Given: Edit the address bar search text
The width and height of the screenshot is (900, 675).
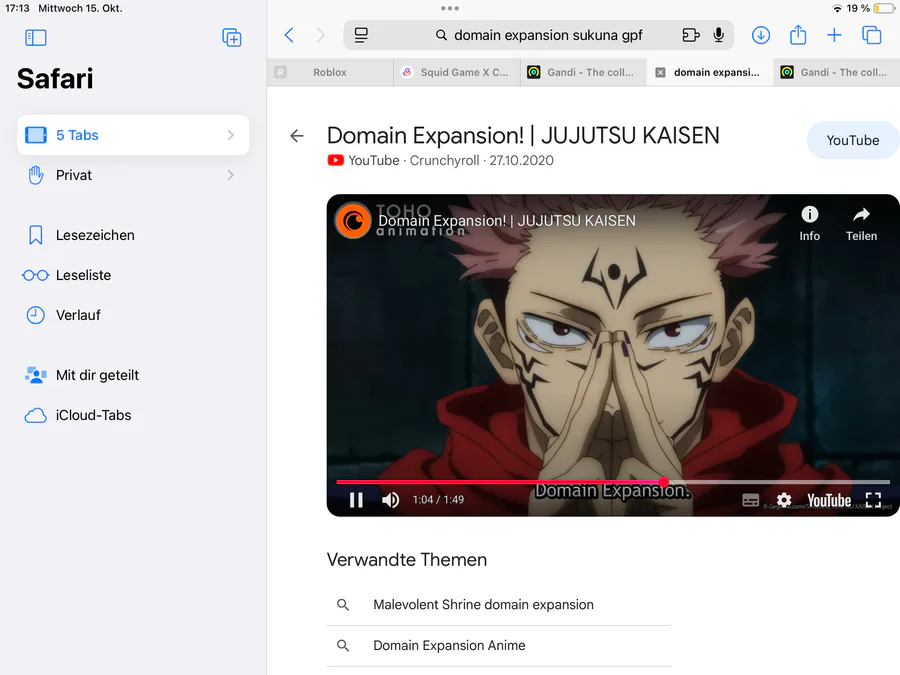Looking at the screenshot, I should click(x=548, y=35).
